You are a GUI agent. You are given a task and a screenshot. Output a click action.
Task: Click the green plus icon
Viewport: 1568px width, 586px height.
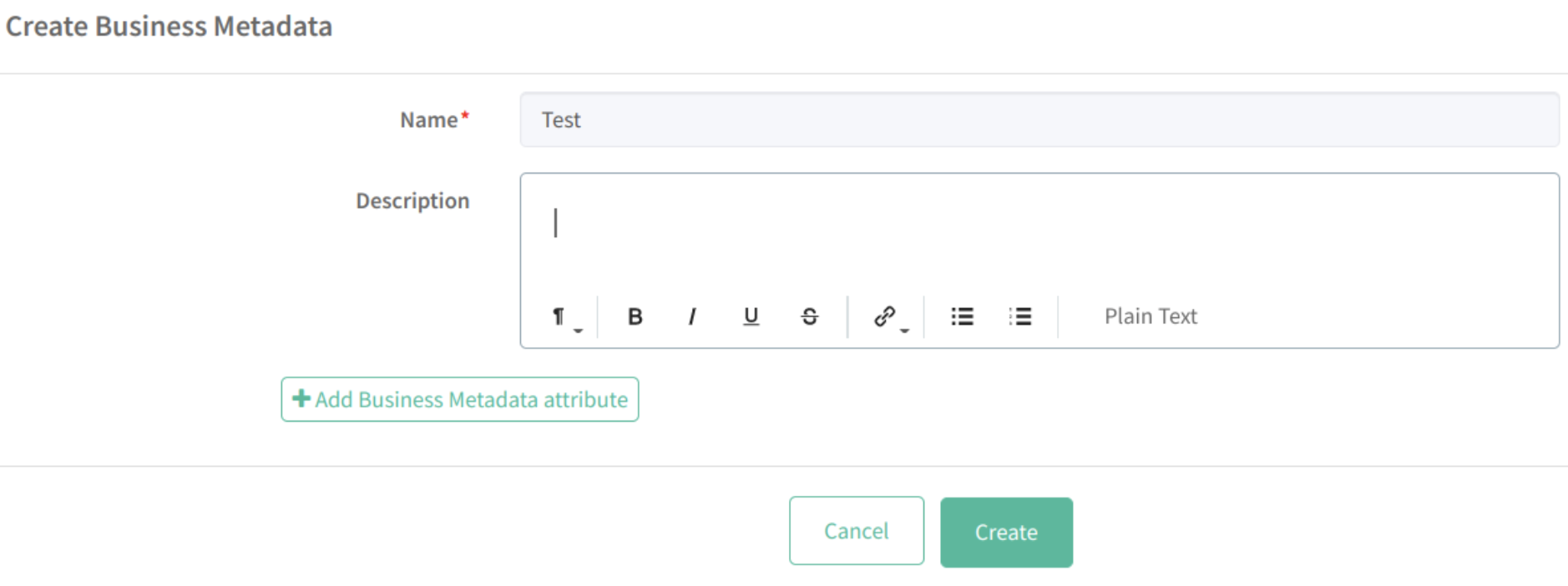(x=301, y=399)
